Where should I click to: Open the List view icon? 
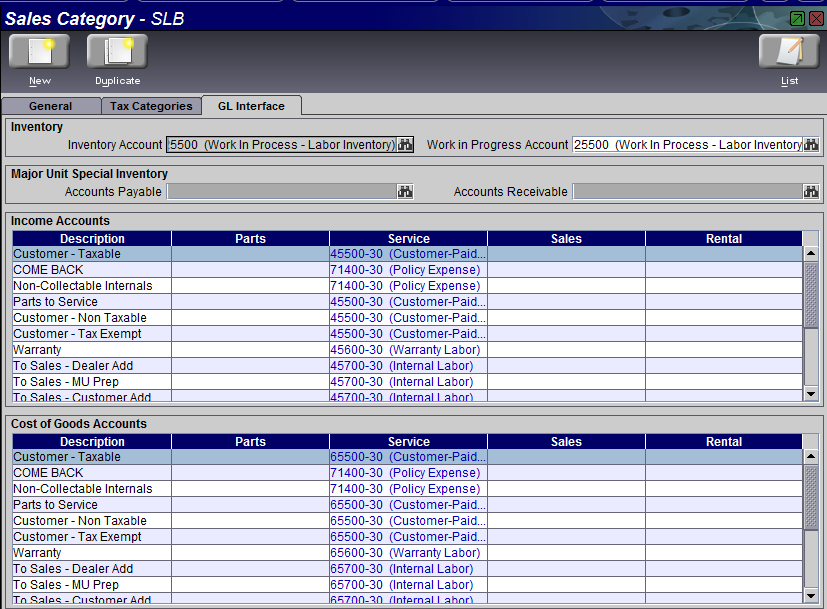click(x=789, y=52)
